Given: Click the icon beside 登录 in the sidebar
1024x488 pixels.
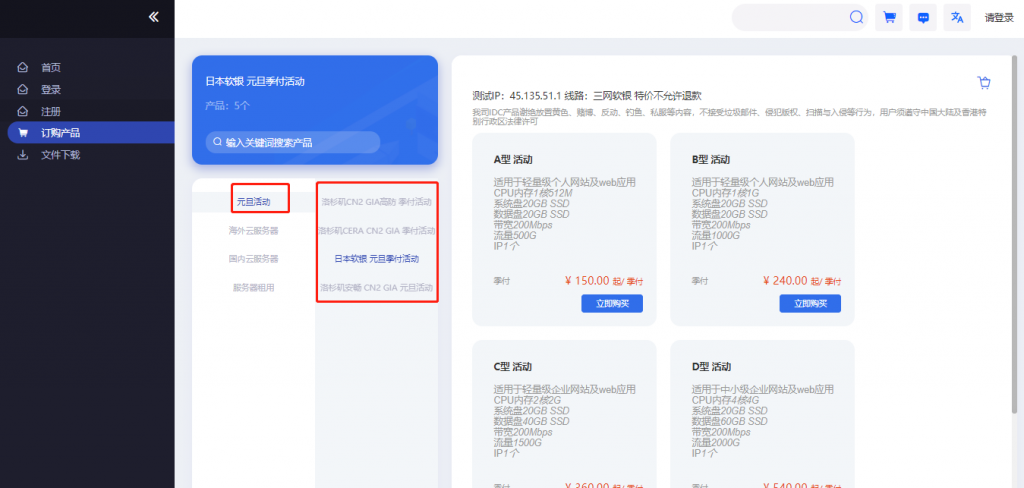Looking at the screenshot, I should (23, 89).
